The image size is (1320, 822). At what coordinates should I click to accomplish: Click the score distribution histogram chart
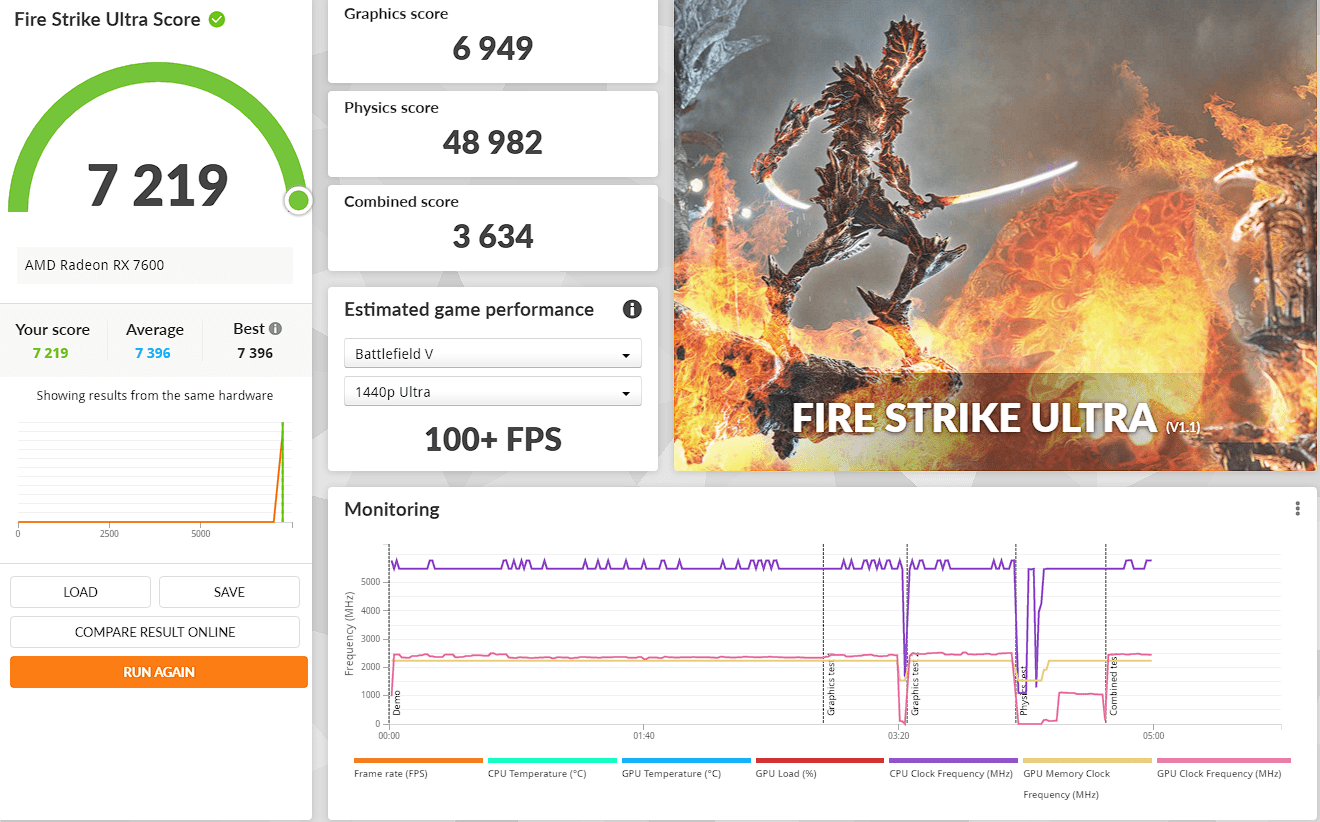[155, 473]
